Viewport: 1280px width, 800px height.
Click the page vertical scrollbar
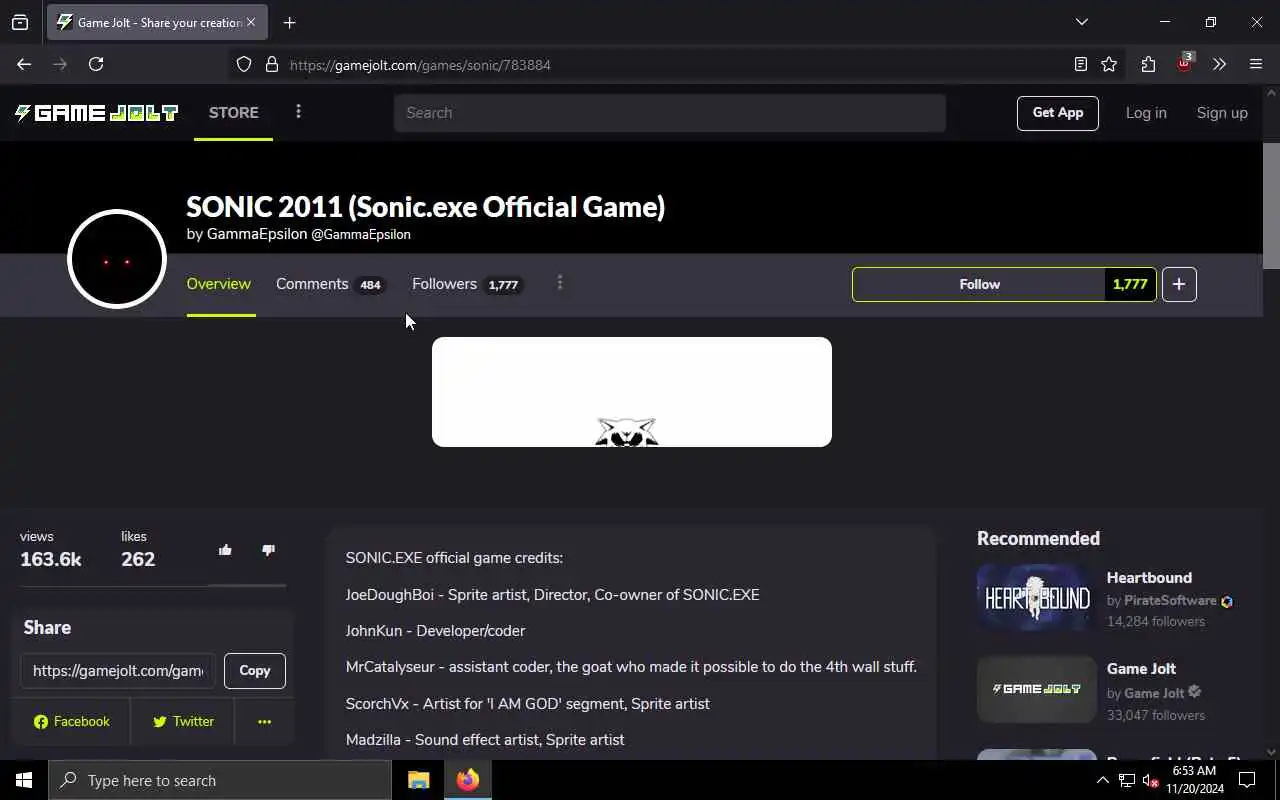(x=1271, y=206)
